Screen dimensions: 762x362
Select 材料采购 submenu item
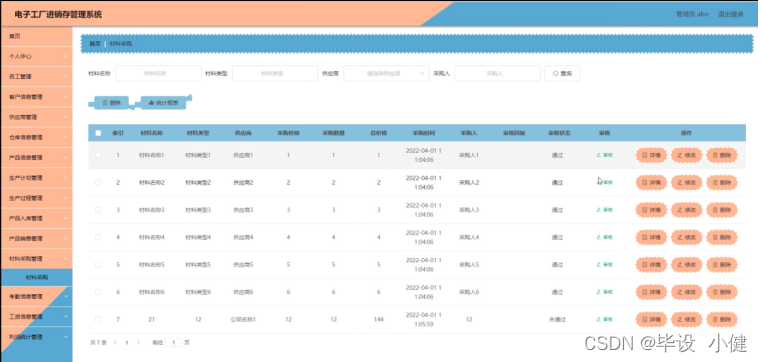click(36, 277)
